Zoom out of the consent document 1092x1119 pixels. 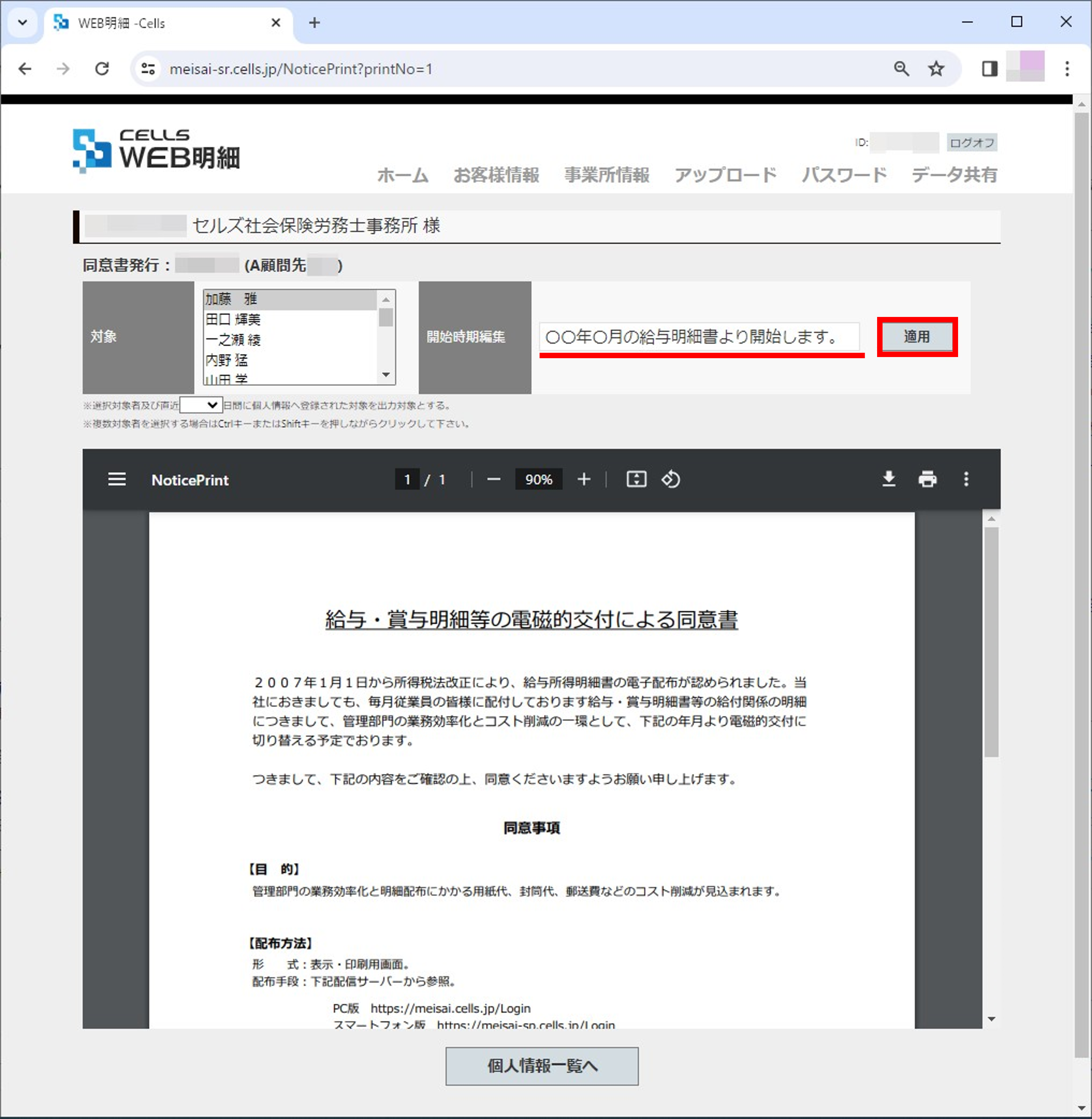click(x=493, y=480)
